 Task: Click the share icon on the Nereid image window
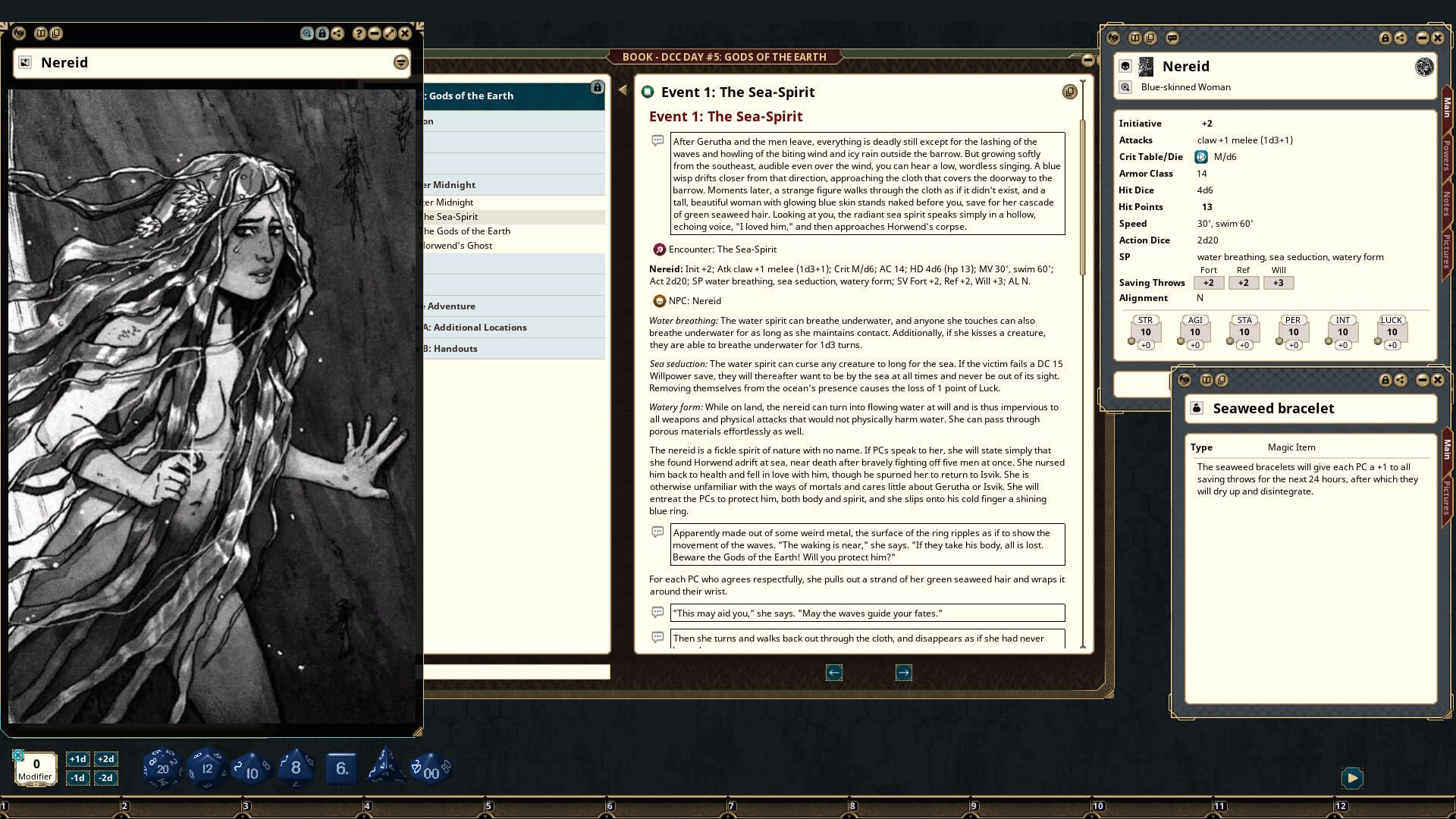pos(336,33)
